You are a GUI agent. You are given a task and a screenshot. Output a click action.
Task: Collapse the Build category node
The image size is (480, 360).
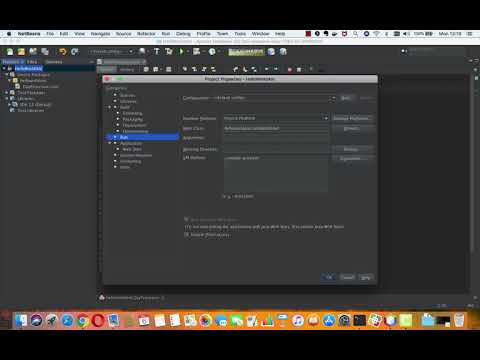[x=110, y=107]
